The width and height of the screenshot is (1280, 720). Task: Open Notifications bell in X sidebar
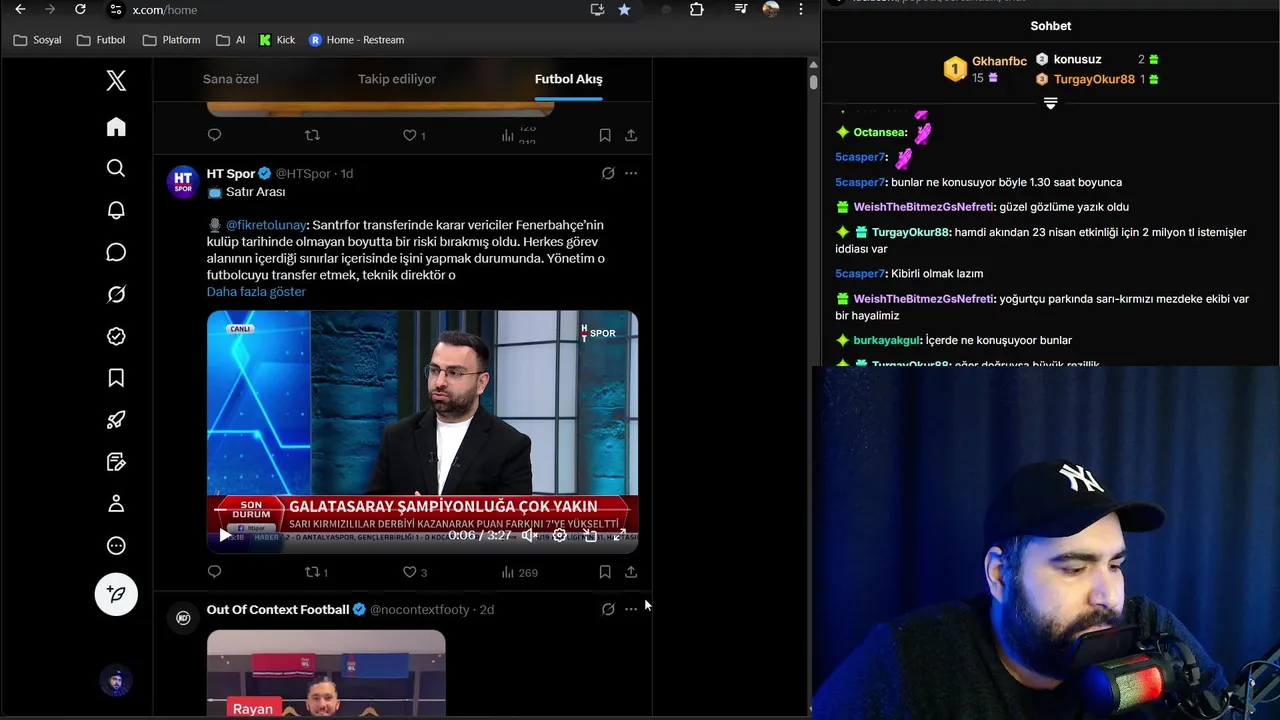click(116, 210)
